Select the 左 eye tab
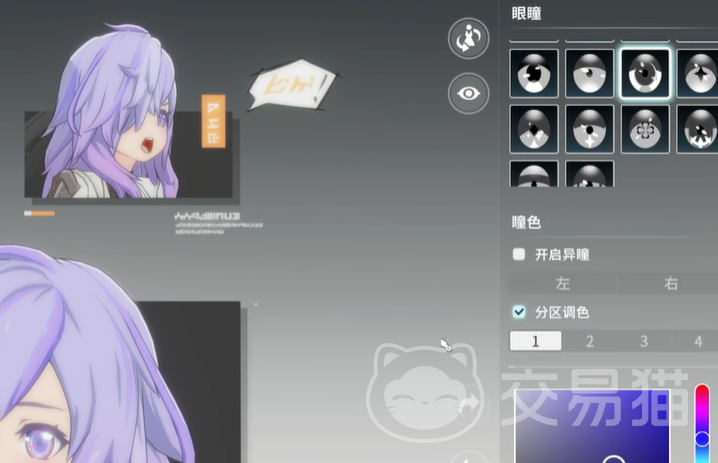This screenshot has height=463, width=718. 563,283
